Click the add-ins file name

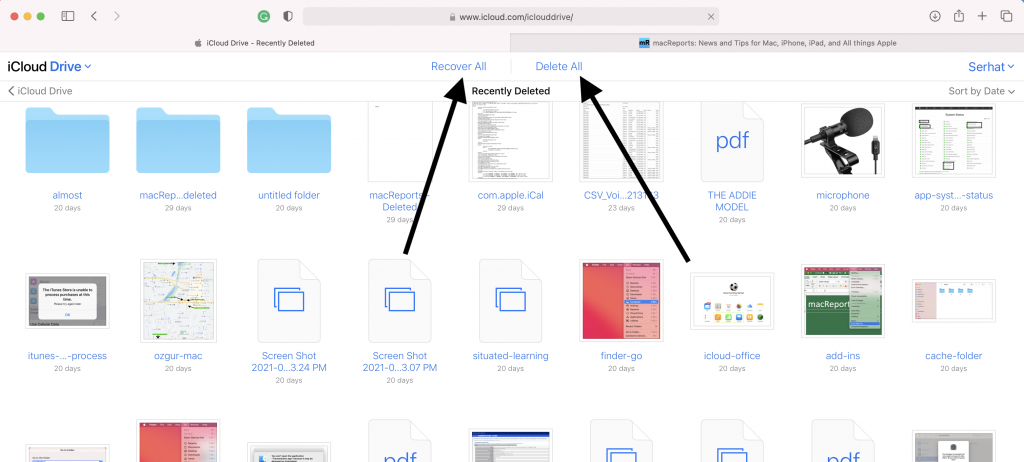click(842, 356)
